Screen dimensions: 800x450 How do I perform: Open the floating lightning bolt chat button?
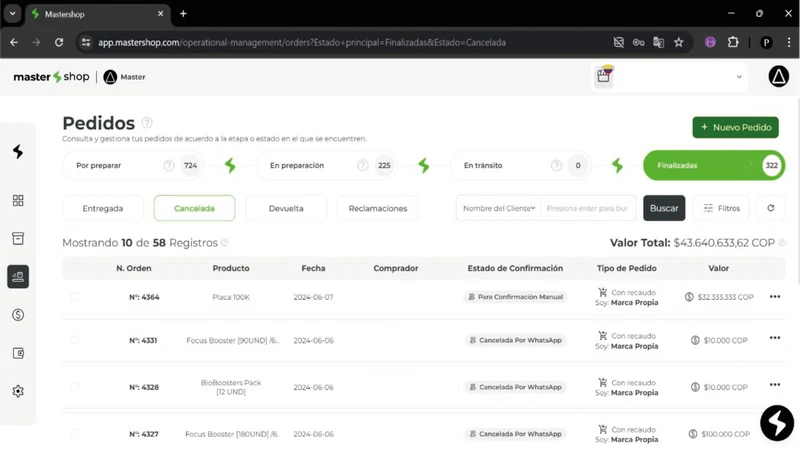(777, 423)
